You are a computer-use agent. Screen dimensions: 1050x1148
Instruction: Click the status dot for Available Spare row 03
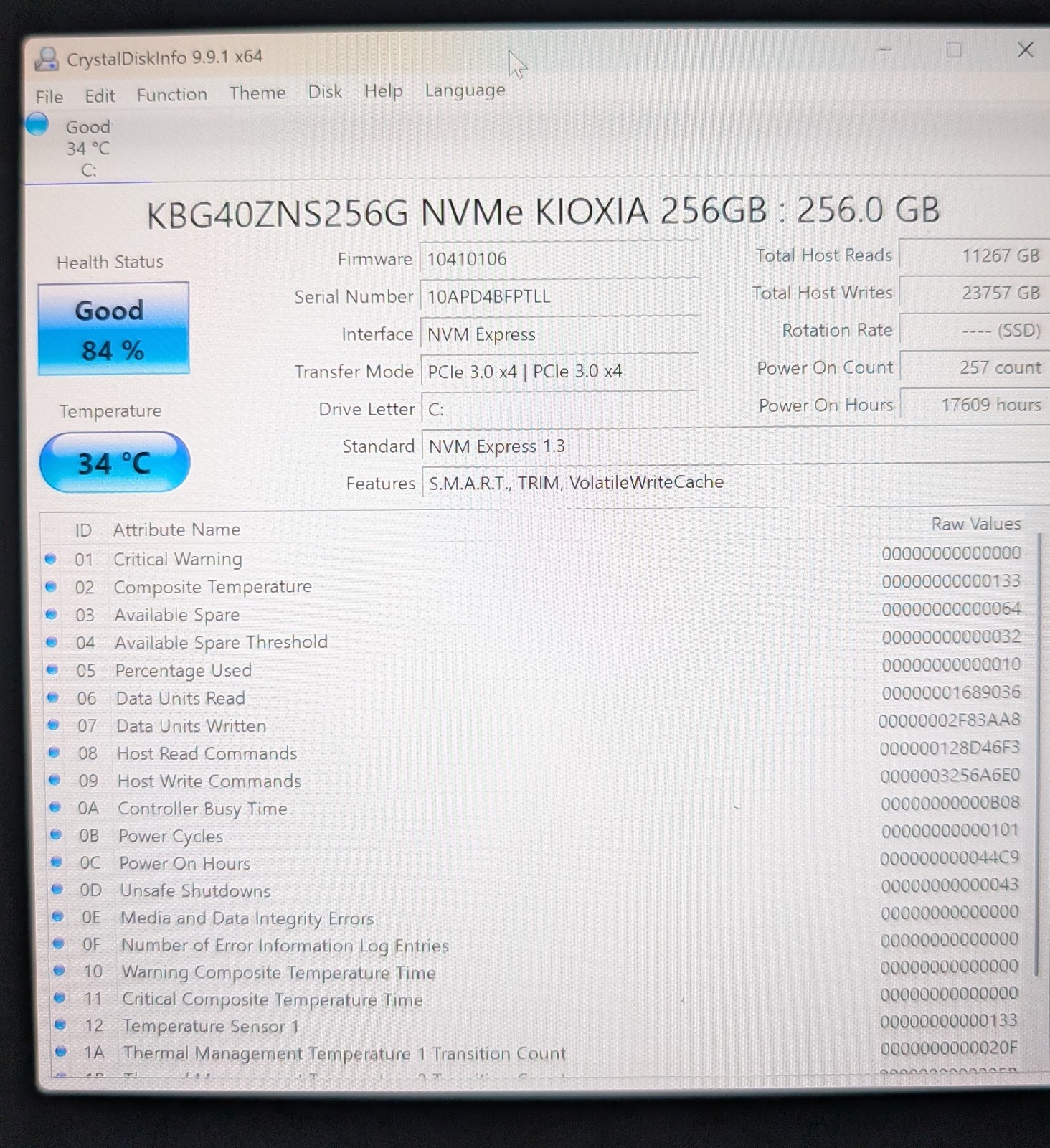[x=51, y=614]
